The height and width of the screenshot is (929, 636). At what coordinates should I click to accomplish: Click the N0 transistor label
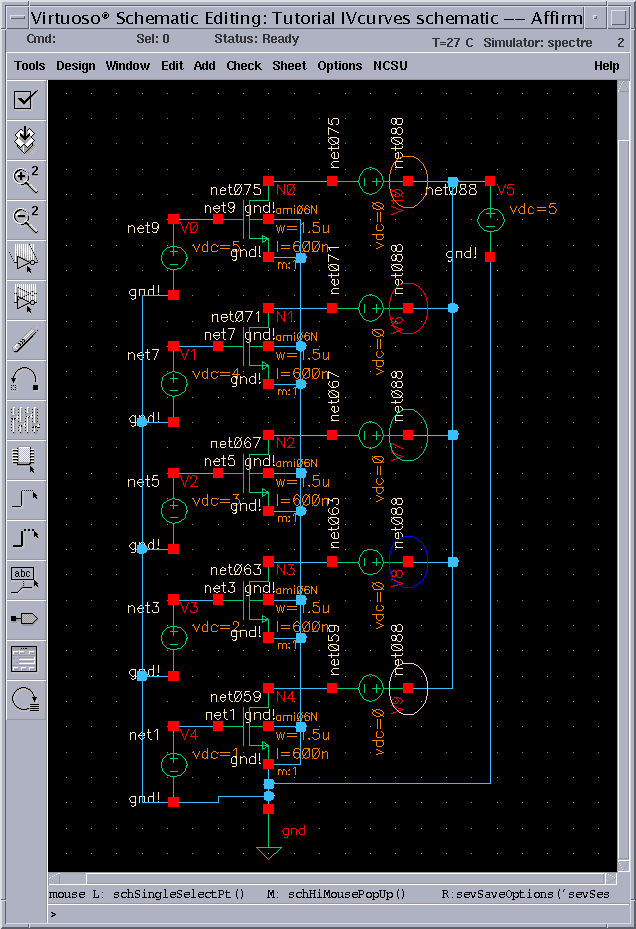click(286, 190)
